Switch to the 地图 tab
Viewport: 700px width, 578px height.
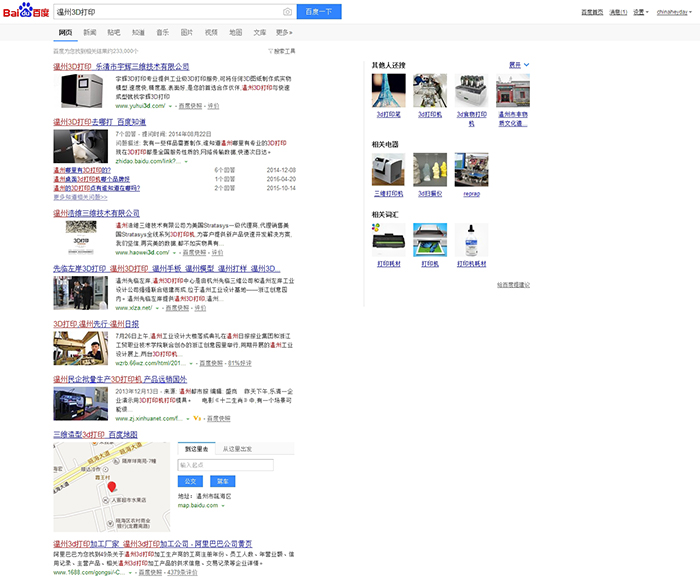(236, 32)
